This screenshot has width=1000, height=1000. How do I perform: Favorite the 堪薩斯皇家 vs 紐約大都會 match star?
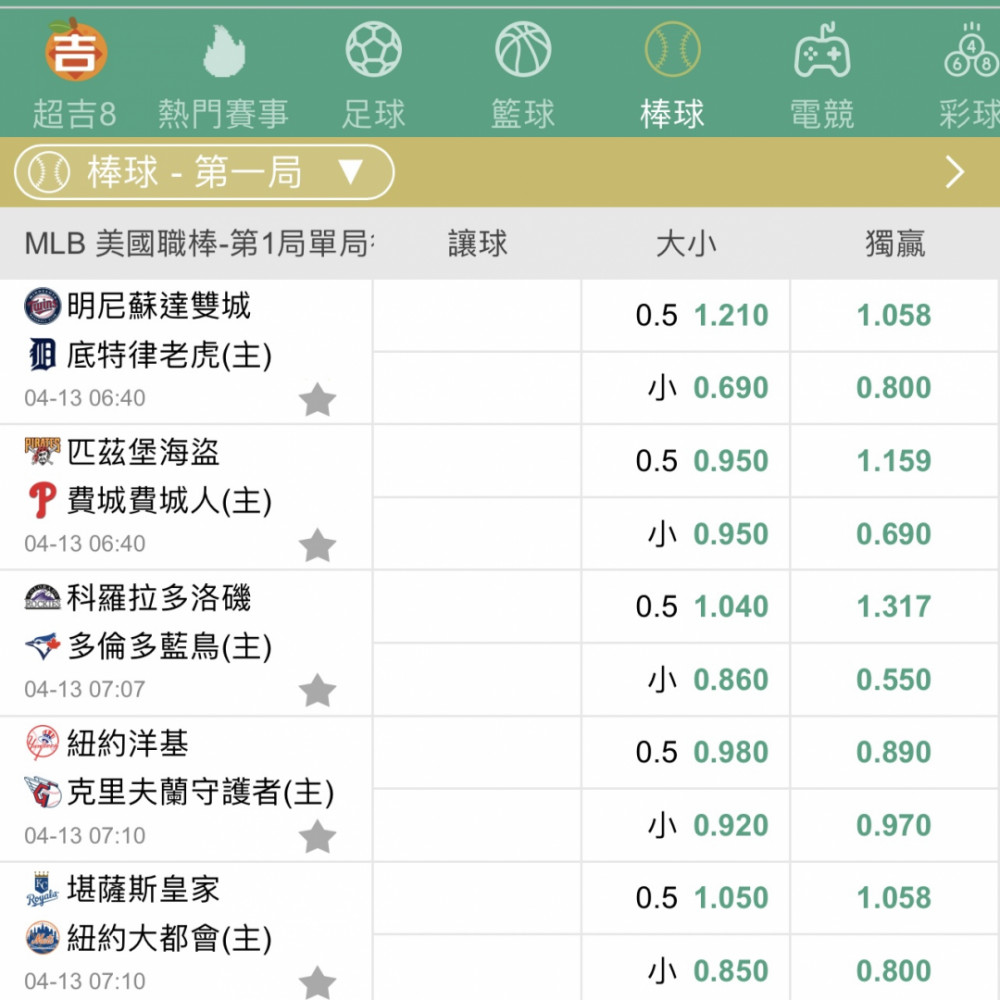click(x=317, y=982)
